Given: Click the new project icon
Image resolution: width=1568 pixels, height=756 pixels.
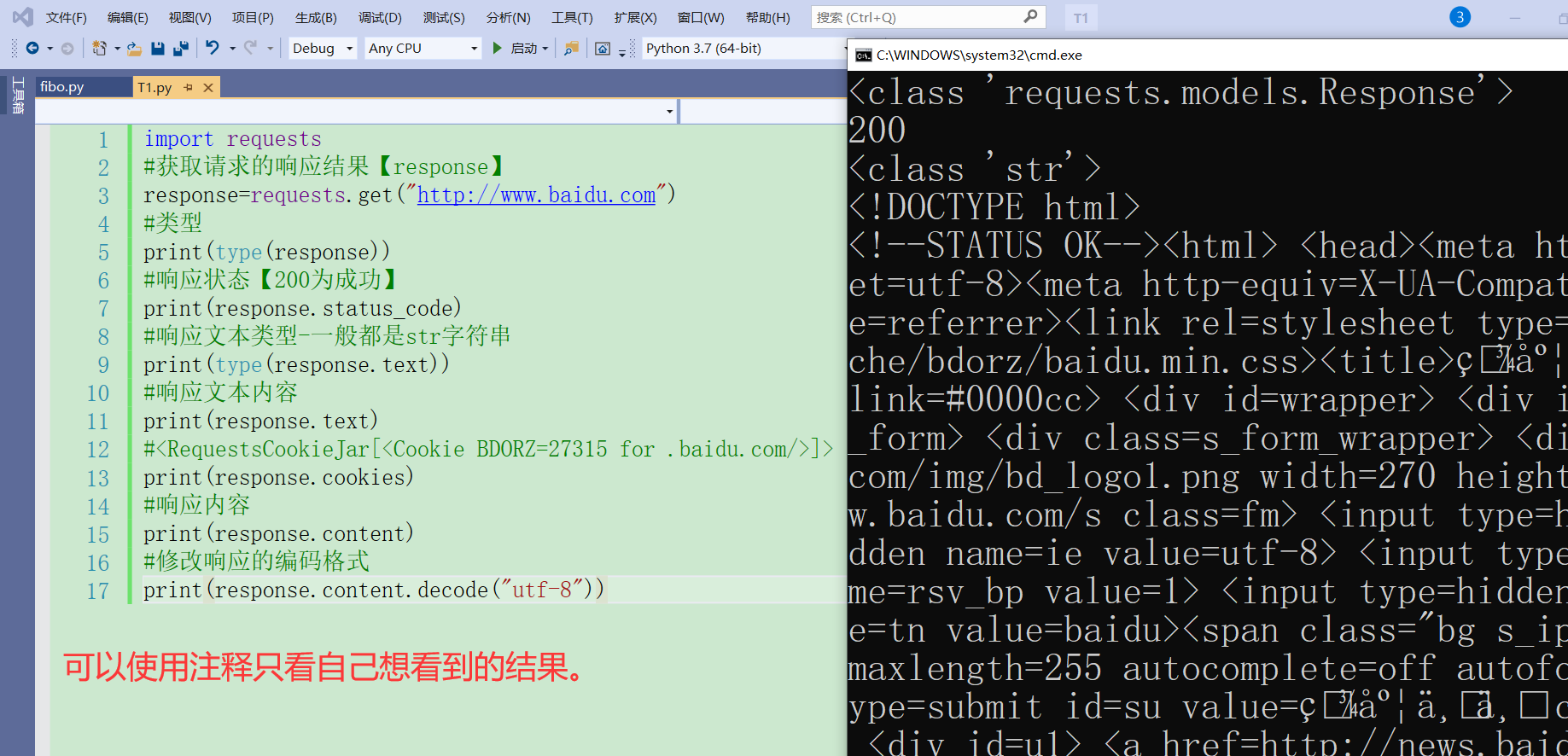Looking at the screenshot, I should coord(100,49).
